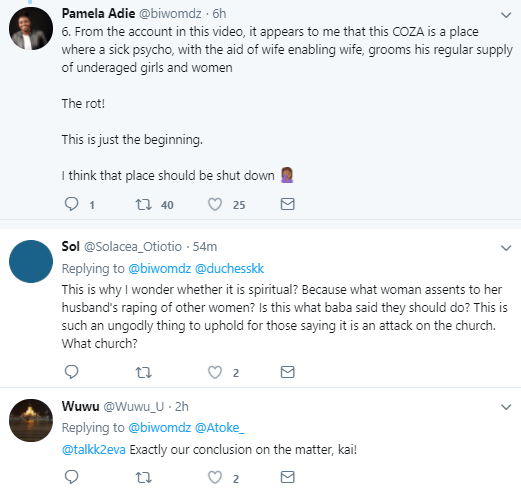Like Pamela Adie's tweet with 25 likes
Image resolution: width=521 pixels, height=492 pixels.
215,204
